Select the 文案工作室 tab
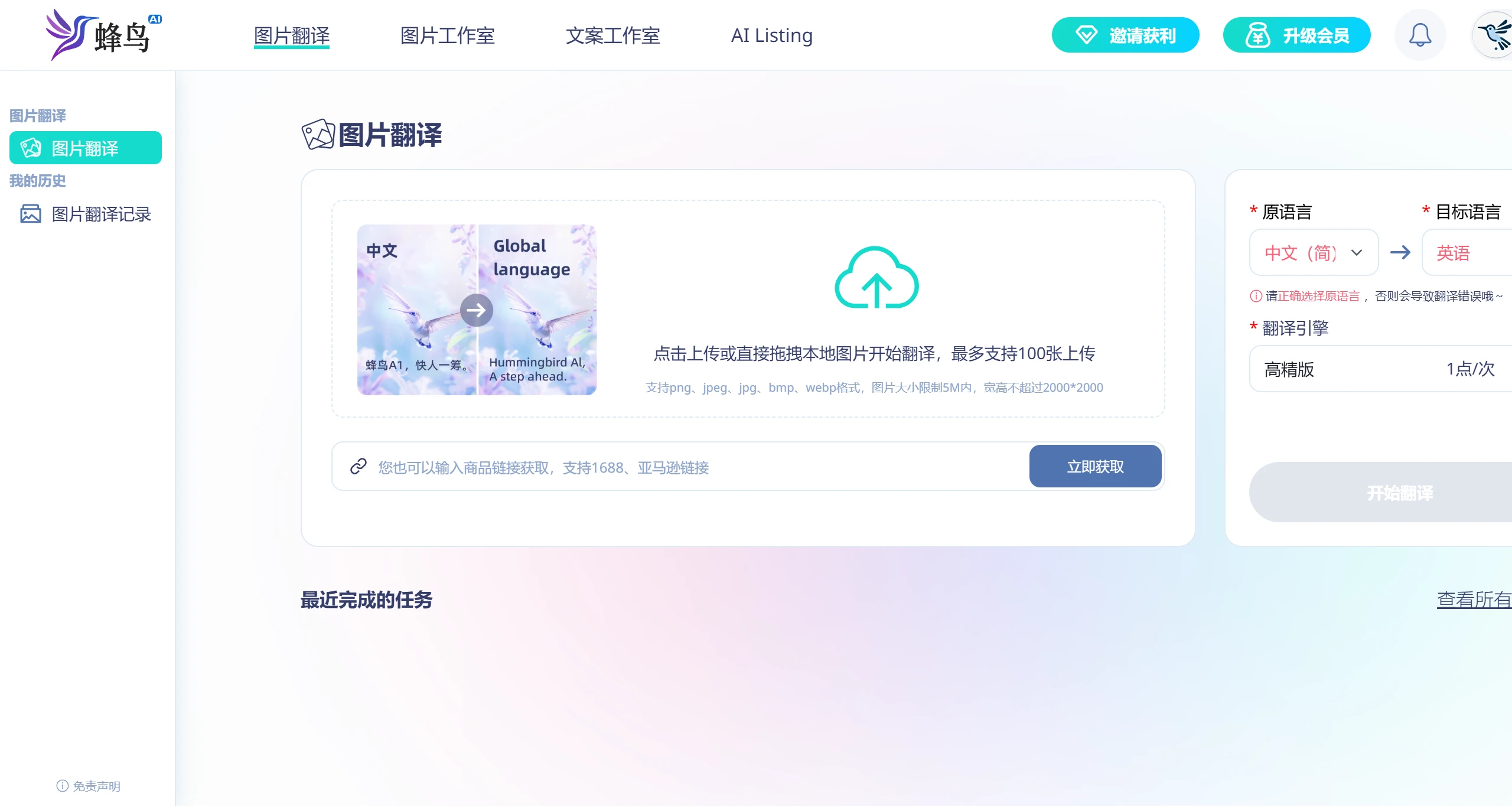This screenshot has height=807, width=1512. coord(612,35)
